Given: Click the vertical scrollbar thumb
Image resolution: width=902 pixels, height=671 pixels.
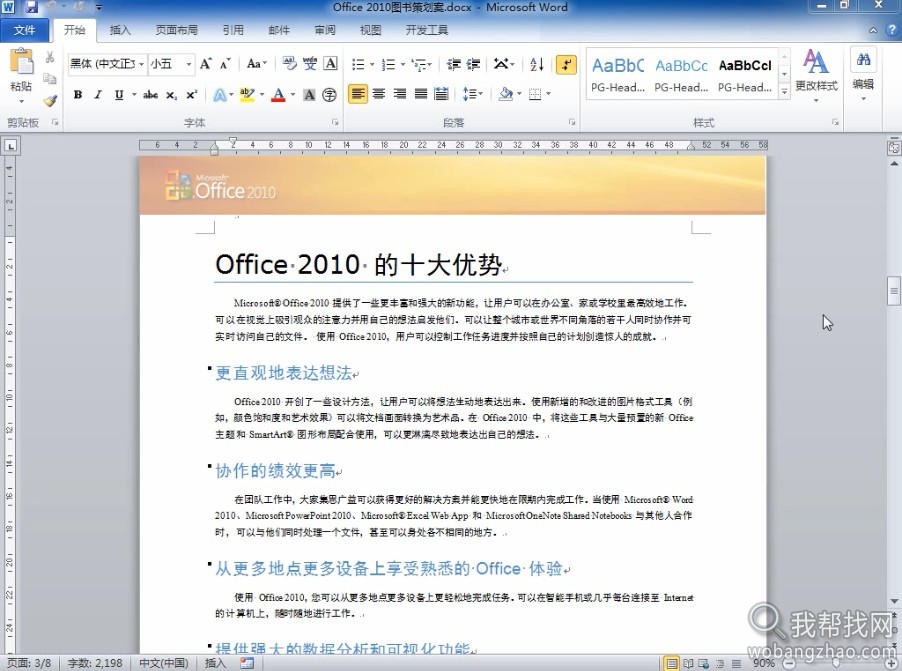Looking at the screenshot, I should pyautogui.click(x=893, y=291).
